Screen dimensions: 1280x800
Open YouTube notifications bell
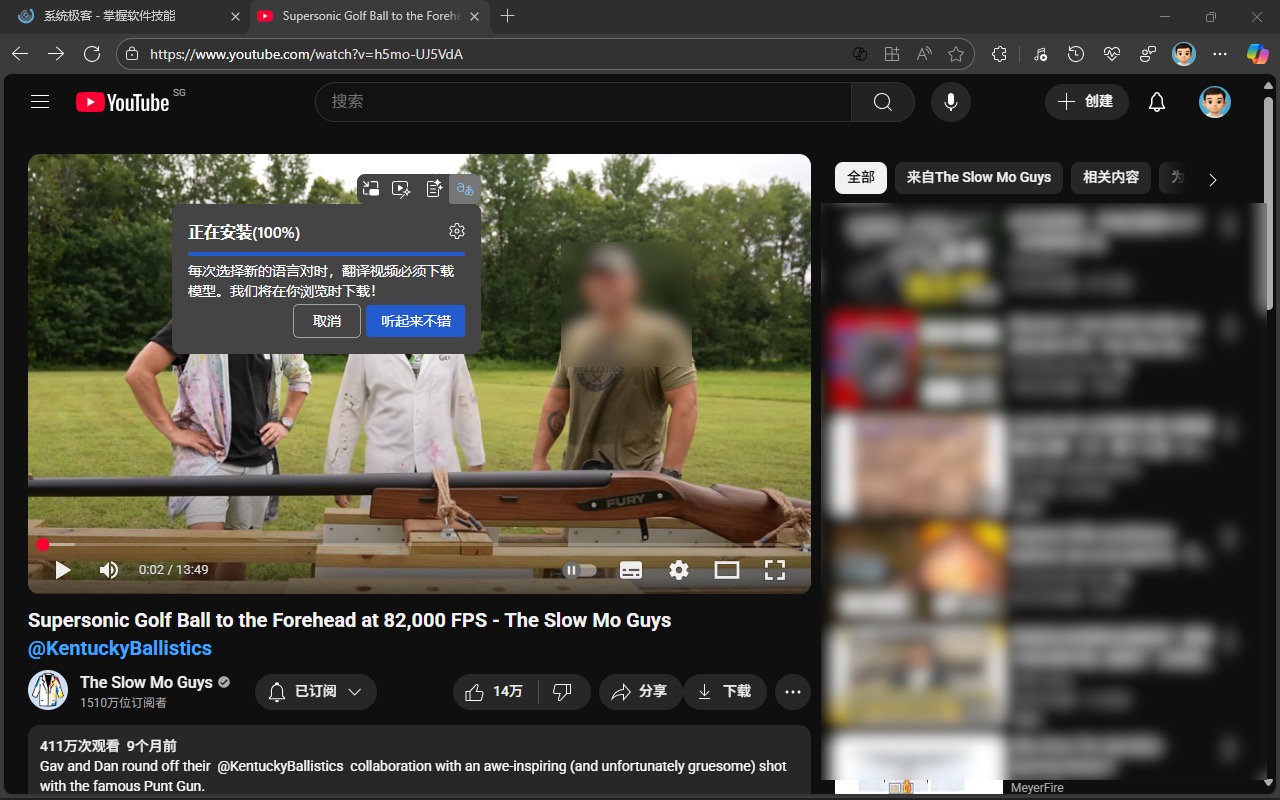(1157, 102)
